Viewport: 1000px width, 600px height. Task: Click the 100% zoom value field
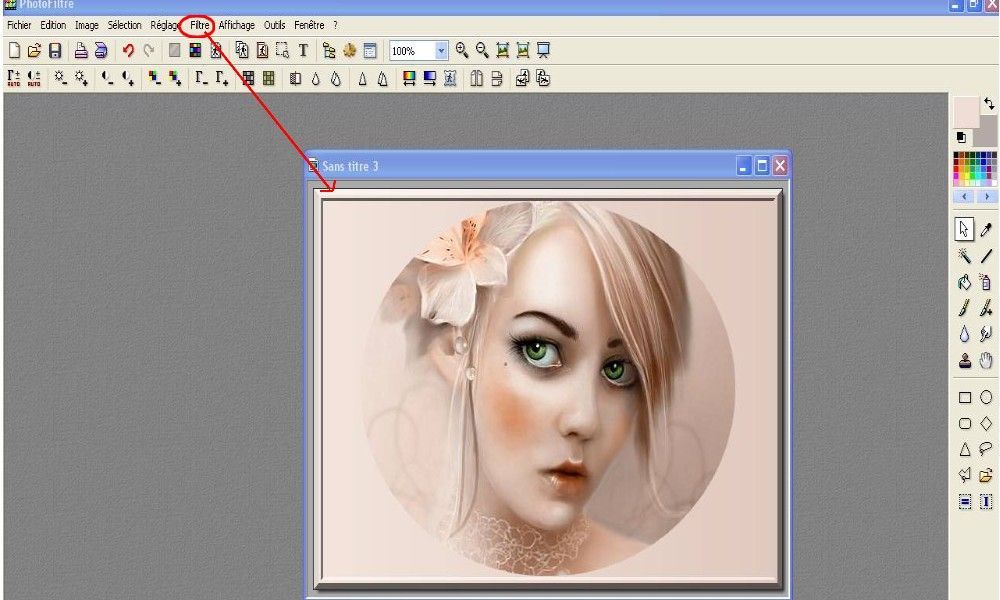412,50
